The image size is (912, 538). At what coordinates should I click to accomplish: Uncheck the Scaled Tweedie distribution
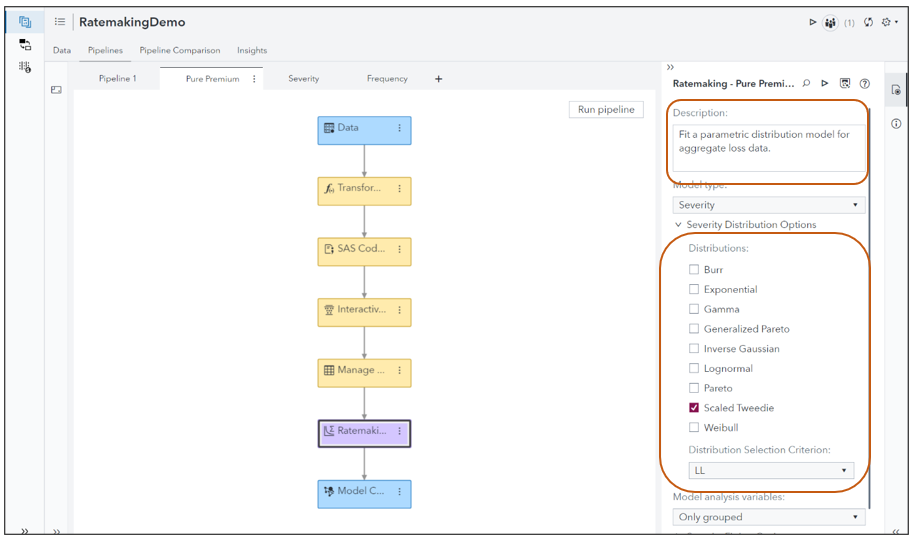tap(694, 408)
